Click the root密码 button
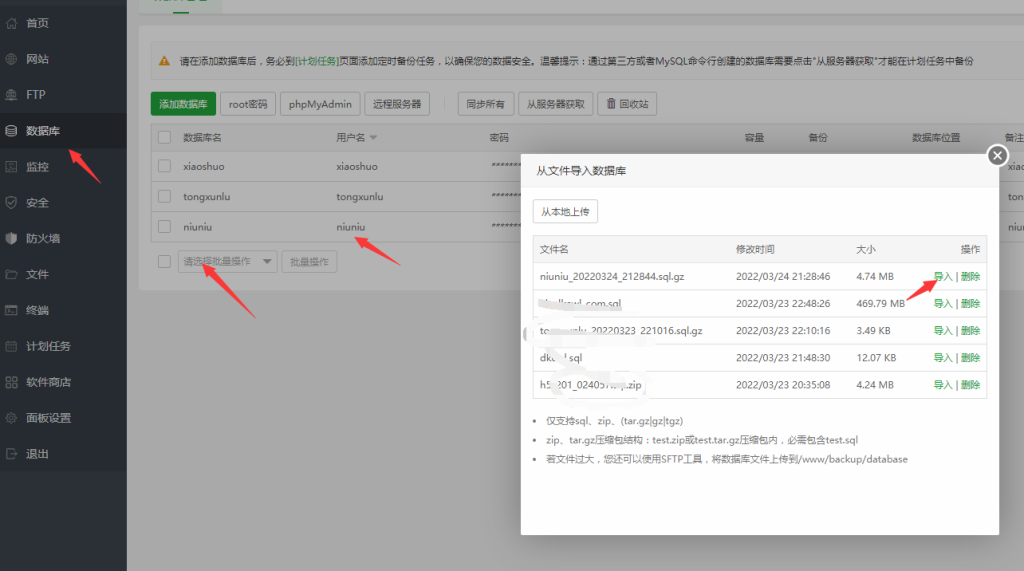This screenshot has height=571, width=1024. pos(248,104)
